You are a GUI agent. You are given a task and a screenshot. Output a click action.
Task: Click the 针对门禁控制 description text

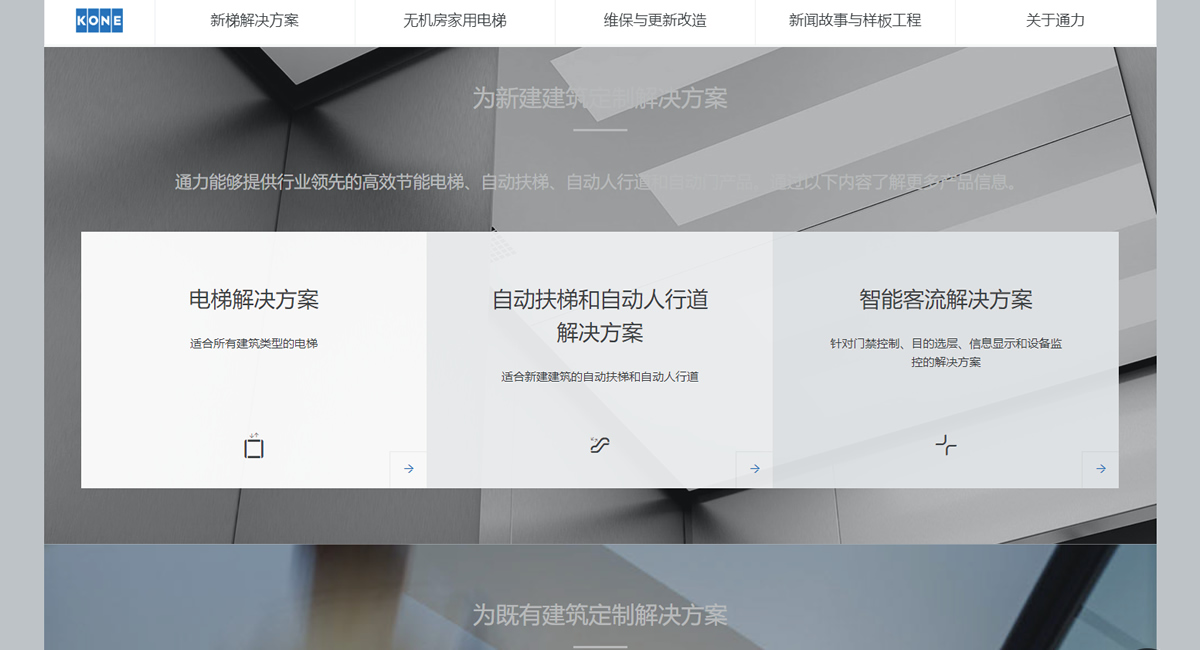(946, 352)
